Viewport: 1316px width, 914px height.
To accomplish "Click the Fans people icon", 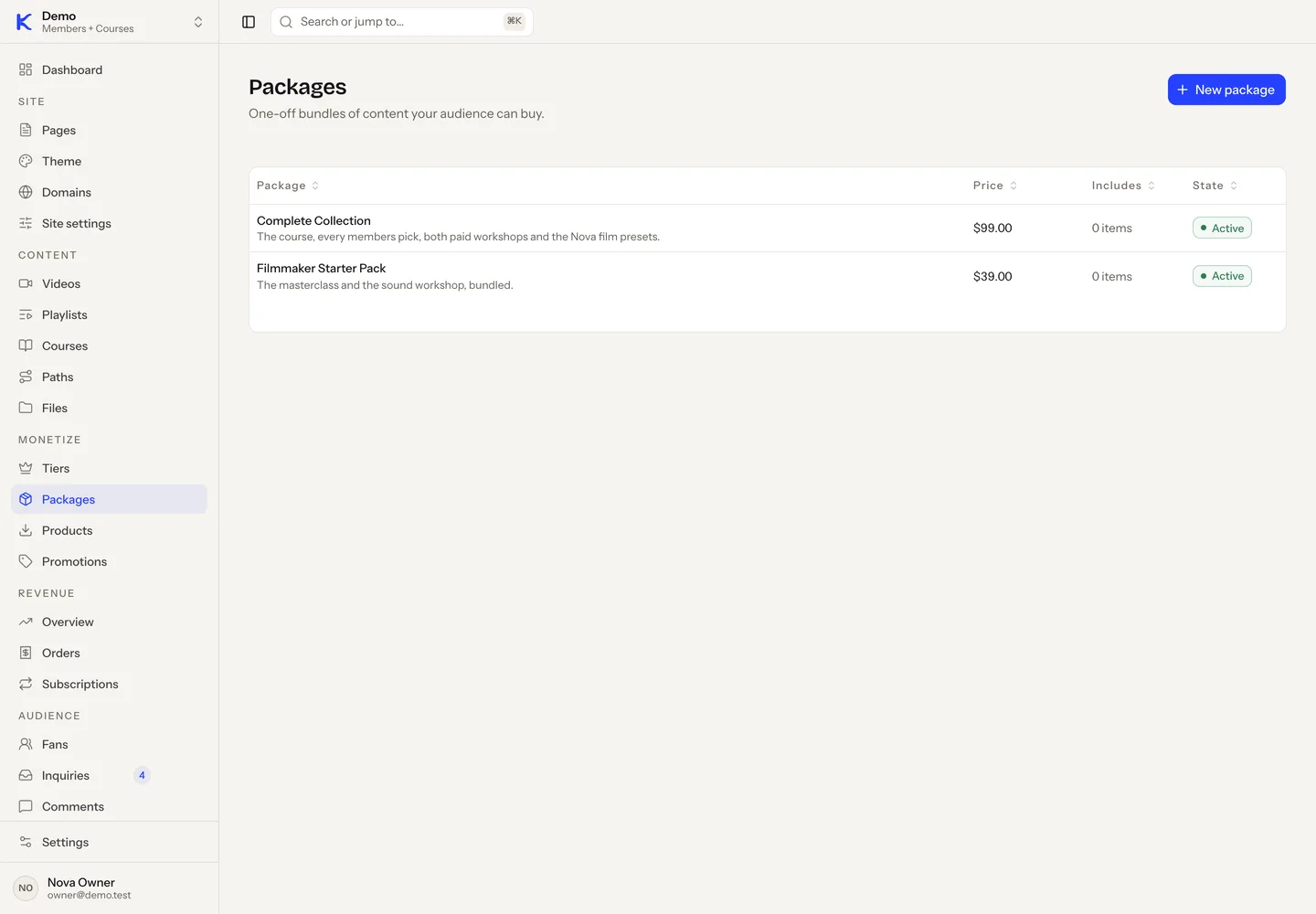I will click(x=26, y=744).
